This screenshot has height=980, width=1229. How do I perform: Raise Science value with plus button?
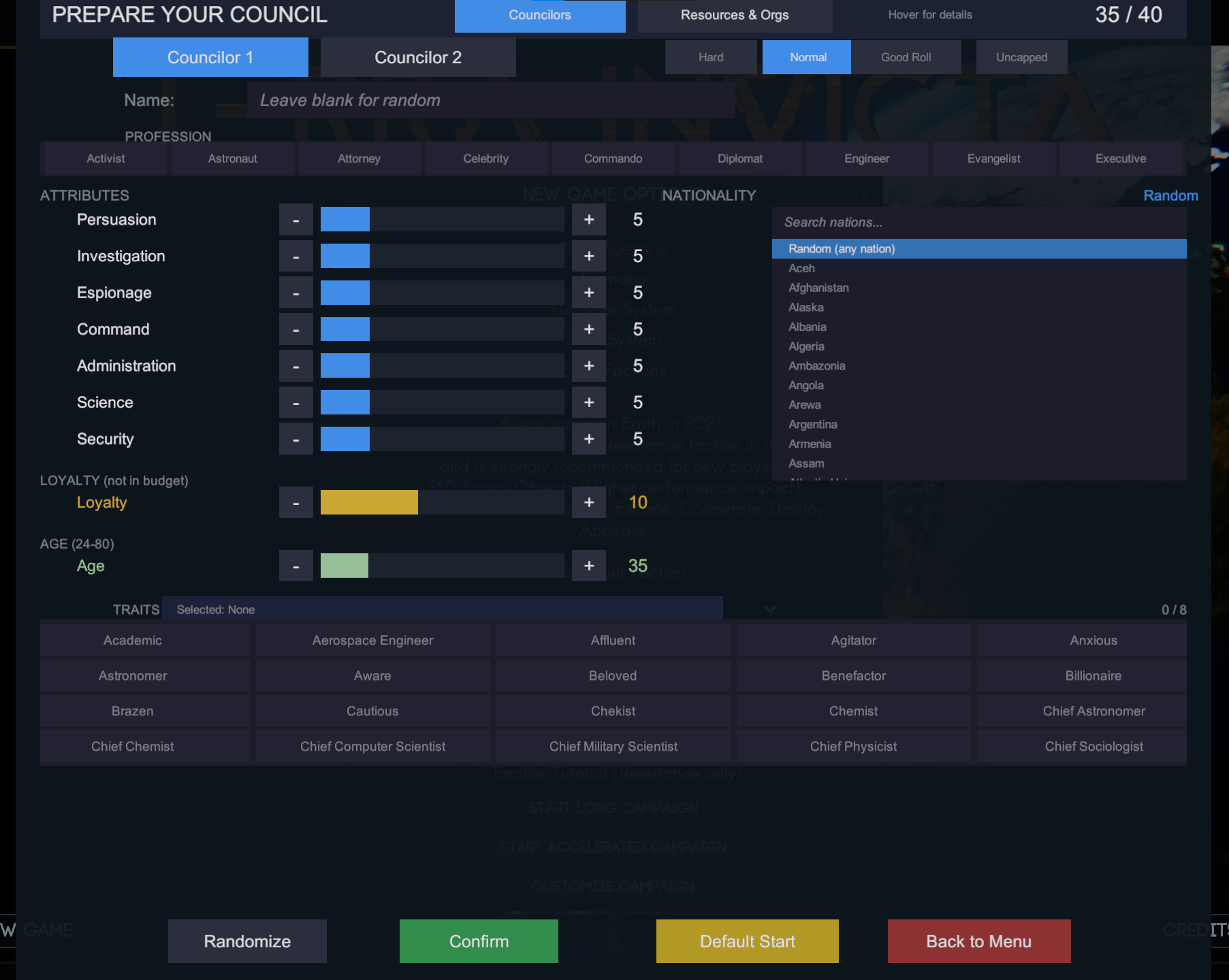pos(589,403)
